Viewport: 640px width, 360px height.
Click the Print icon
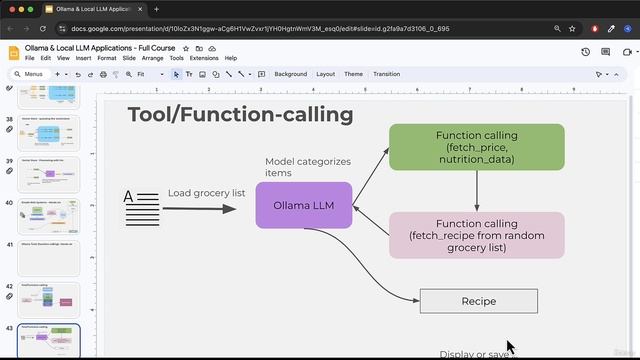click(x=103, y=74)
